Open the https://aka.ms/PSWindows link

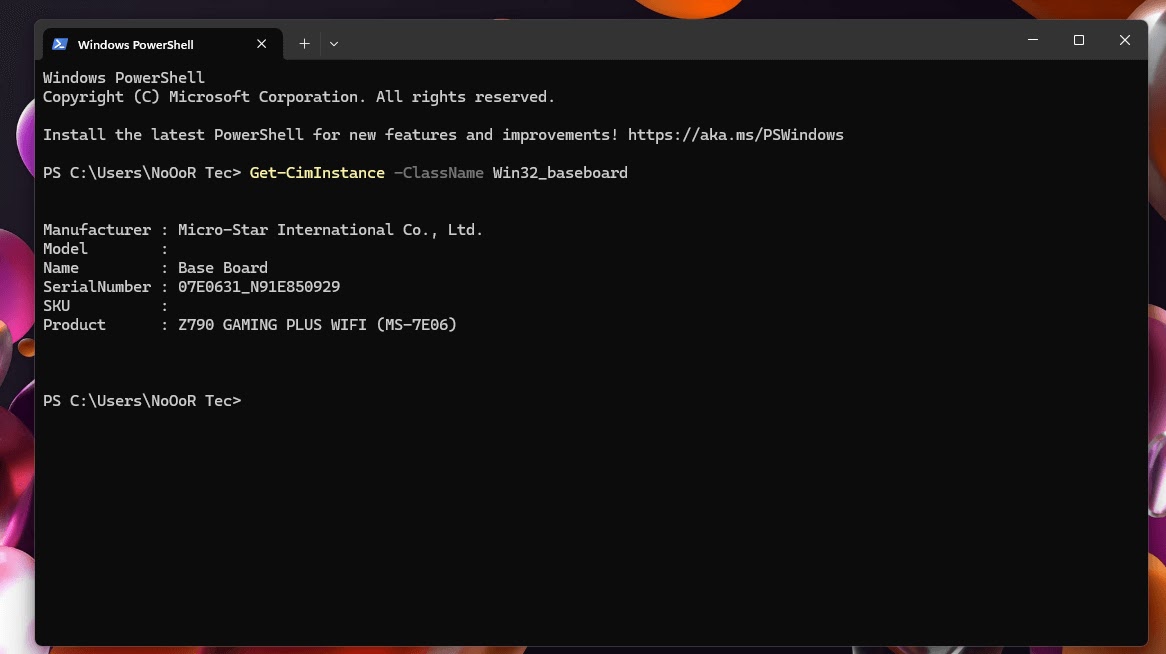coord(735,135)
